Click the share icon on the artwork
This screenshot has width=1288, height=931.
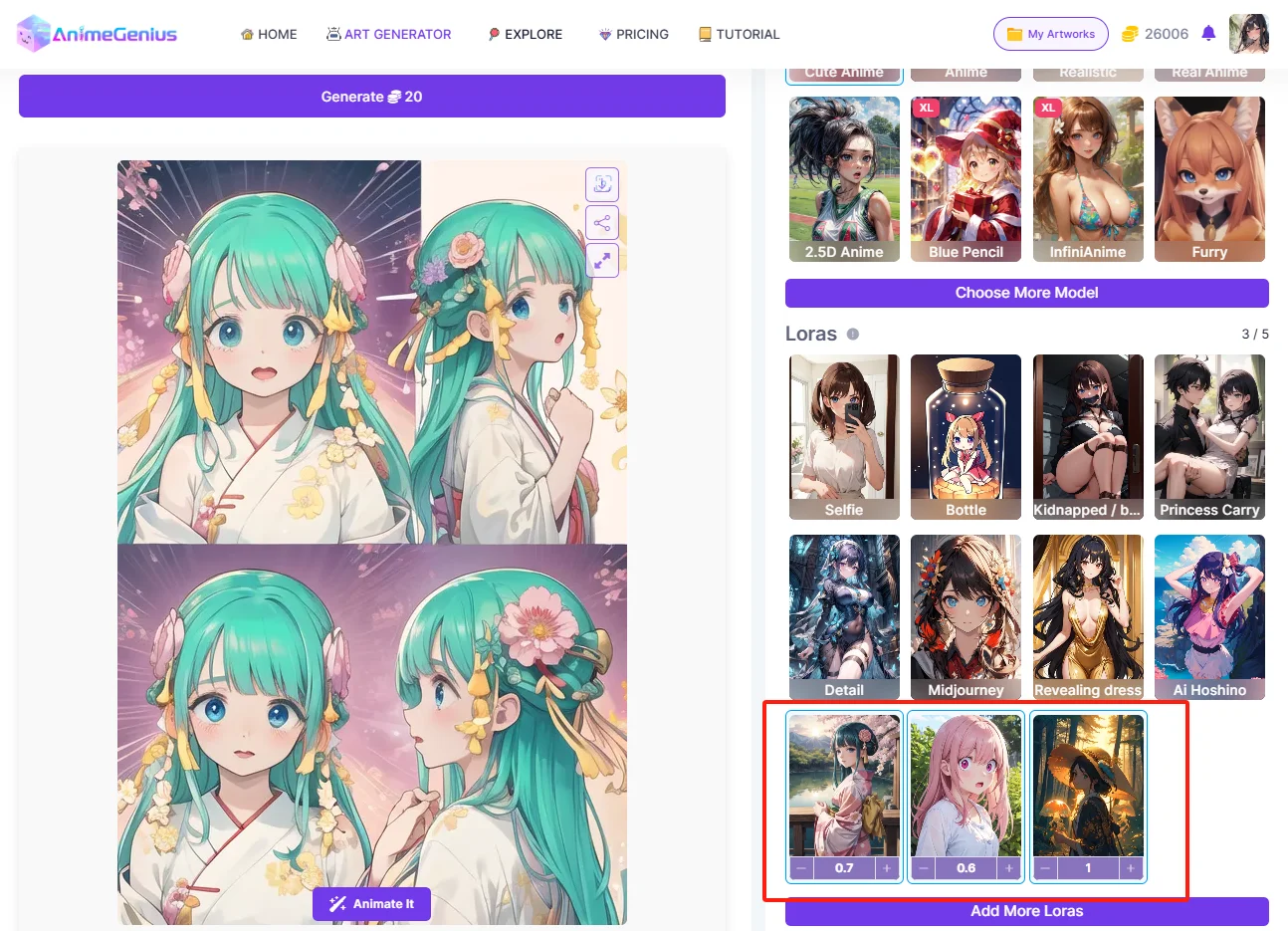coord(602,222)
